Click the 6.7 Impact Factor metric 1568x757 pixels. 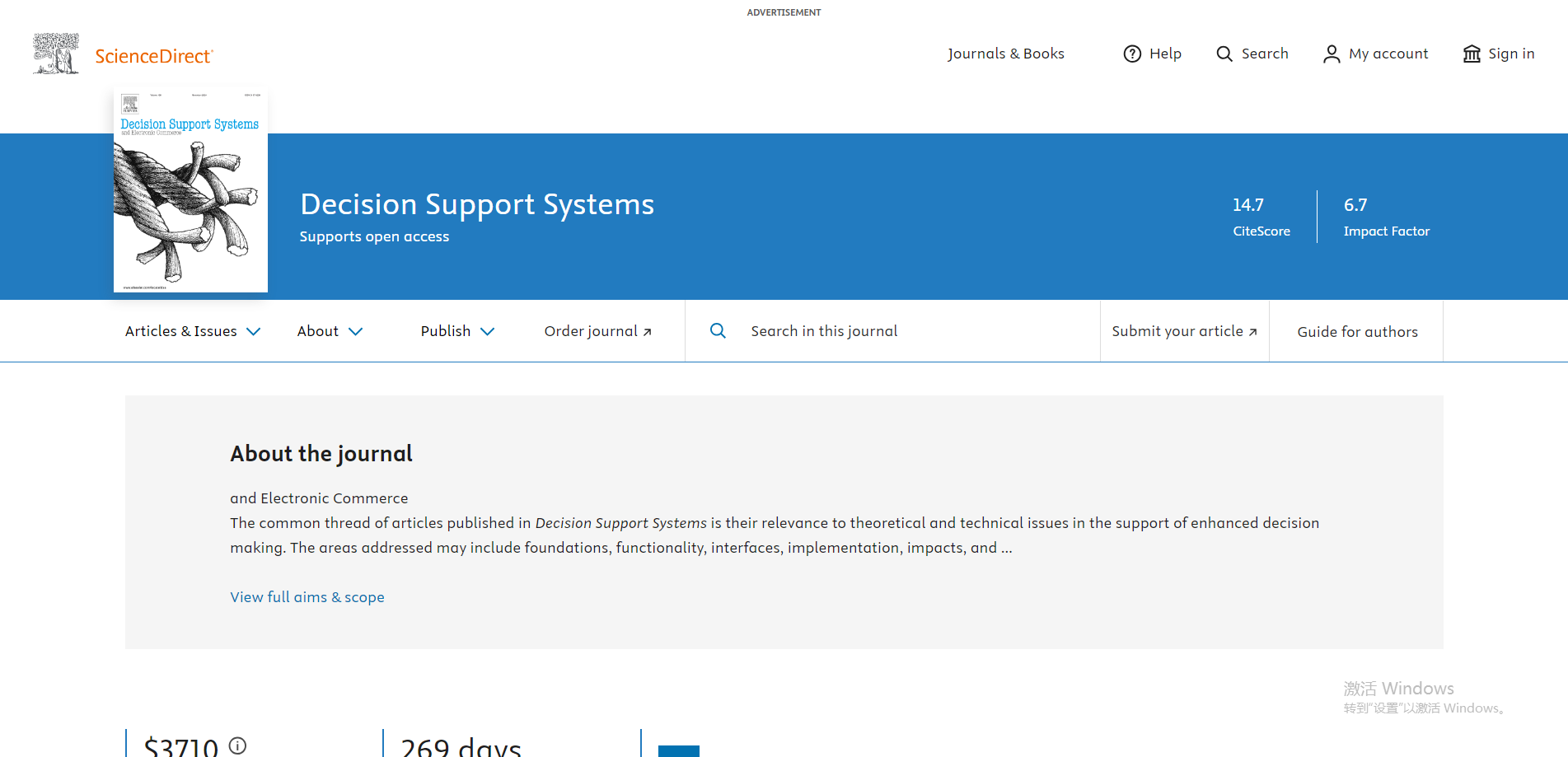click(1387, 217)
